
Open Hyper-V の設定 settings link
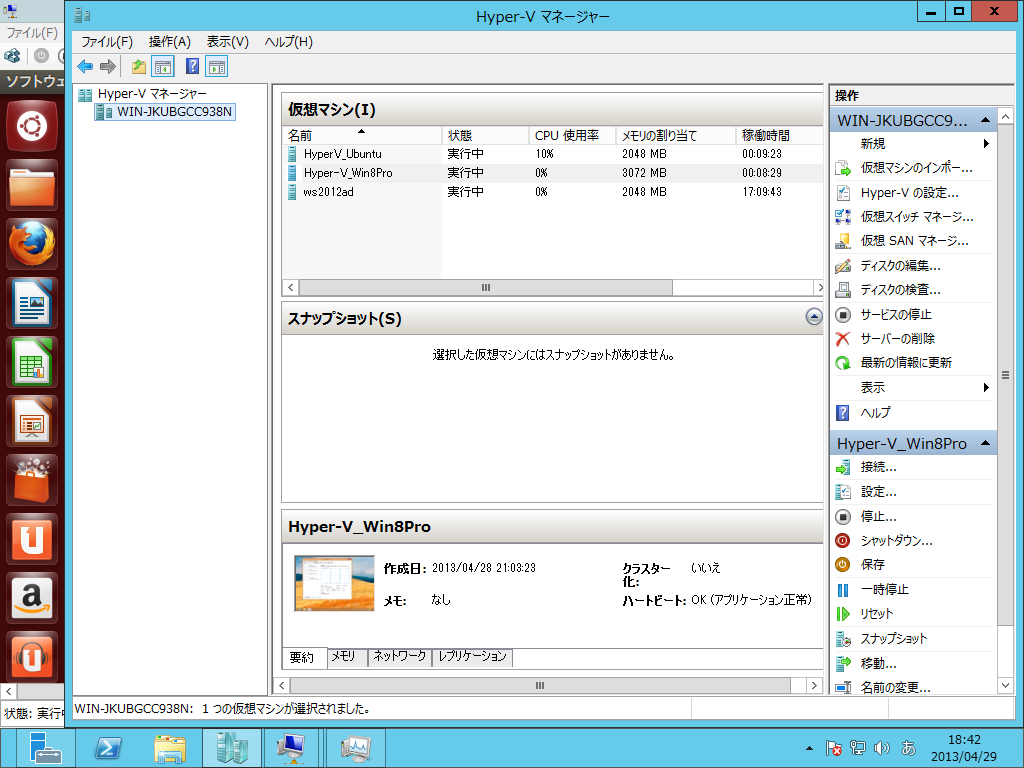tap(908, 192)
